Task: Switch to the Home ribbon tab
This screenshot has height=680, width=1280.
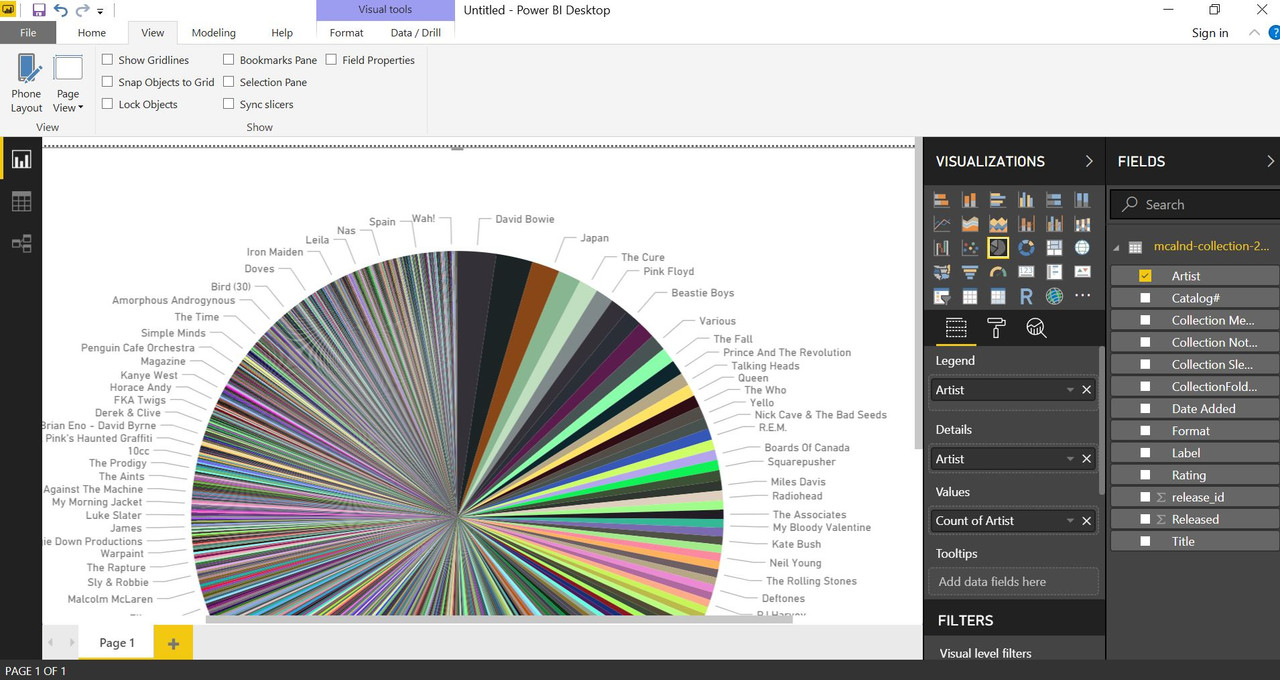Action: pyautogui.click(x=92, y=33)
